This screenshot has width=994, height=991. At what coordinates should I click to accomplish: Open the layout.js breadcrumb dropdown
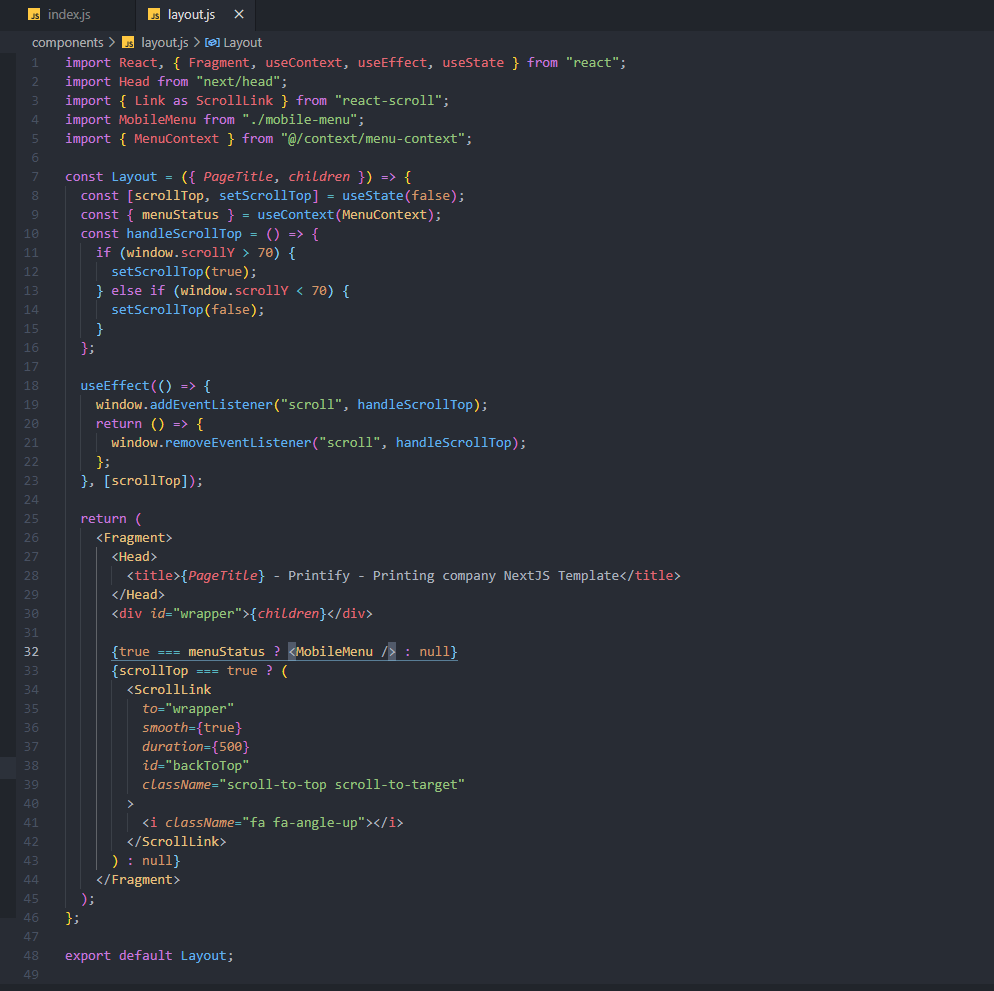click(164, 42)
